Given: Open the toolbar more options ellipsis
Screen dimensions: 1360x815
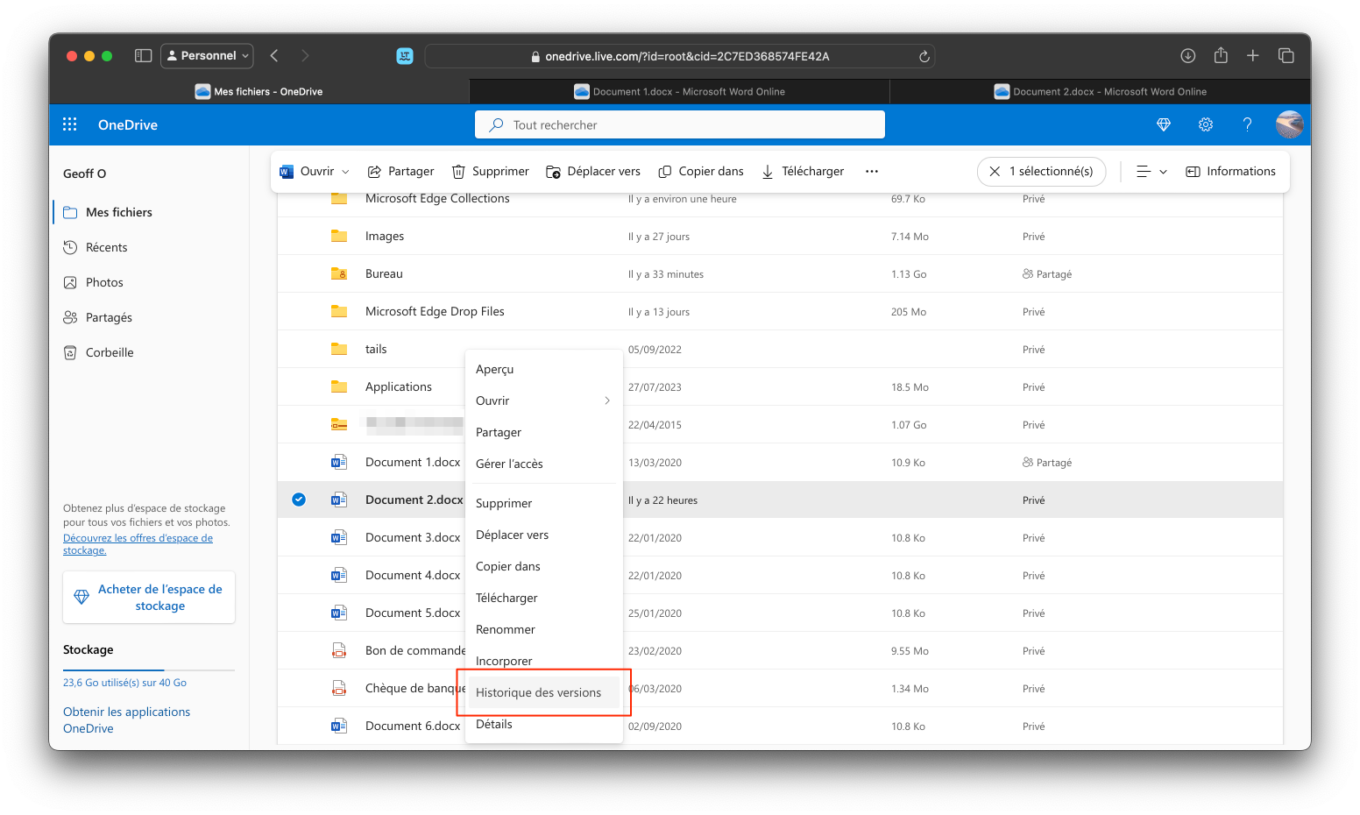Looking at the screenshot, I should click(x=872, y=172).
